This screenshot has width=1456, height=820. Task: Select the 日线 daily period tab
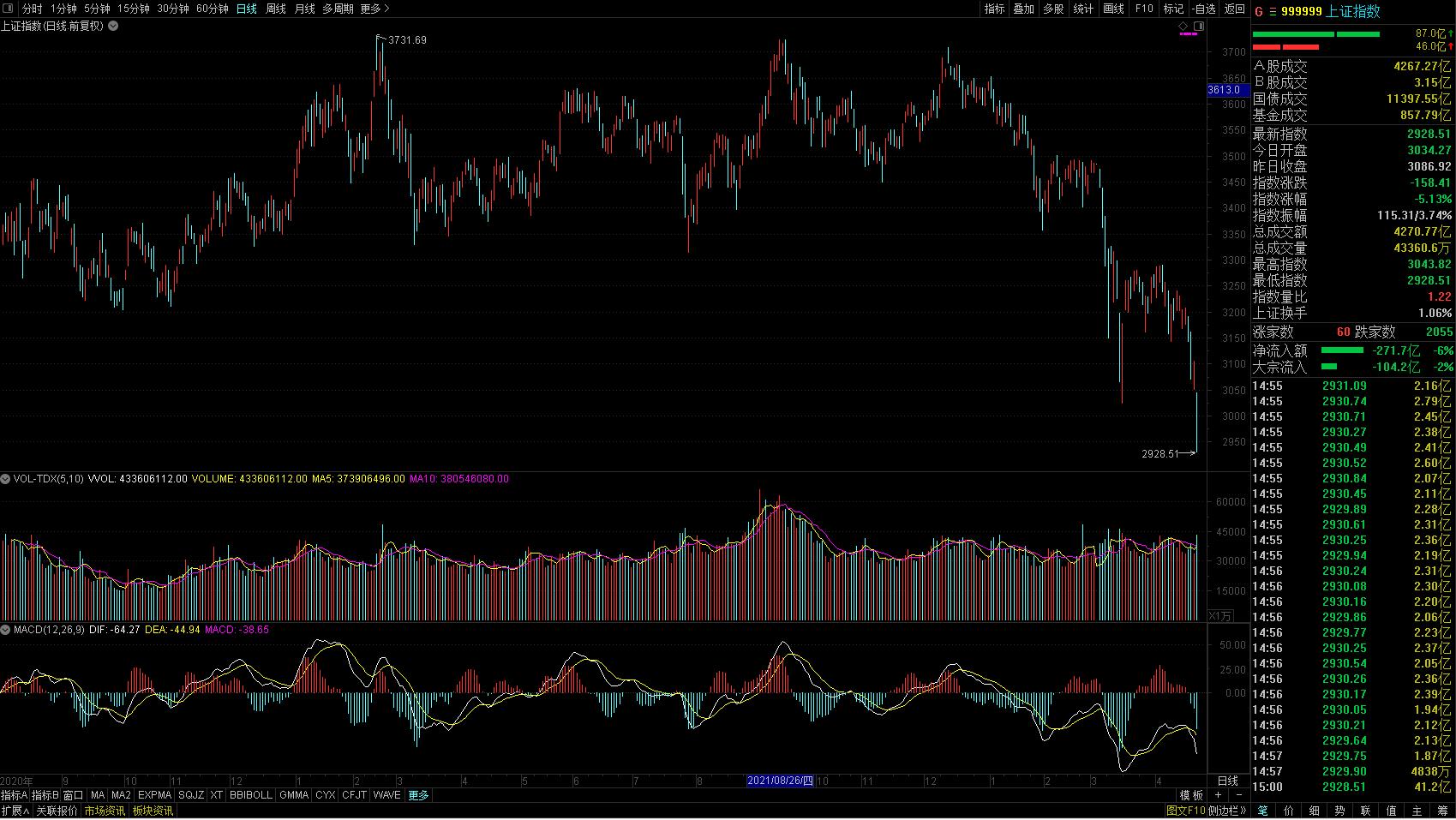coord(247,9)
